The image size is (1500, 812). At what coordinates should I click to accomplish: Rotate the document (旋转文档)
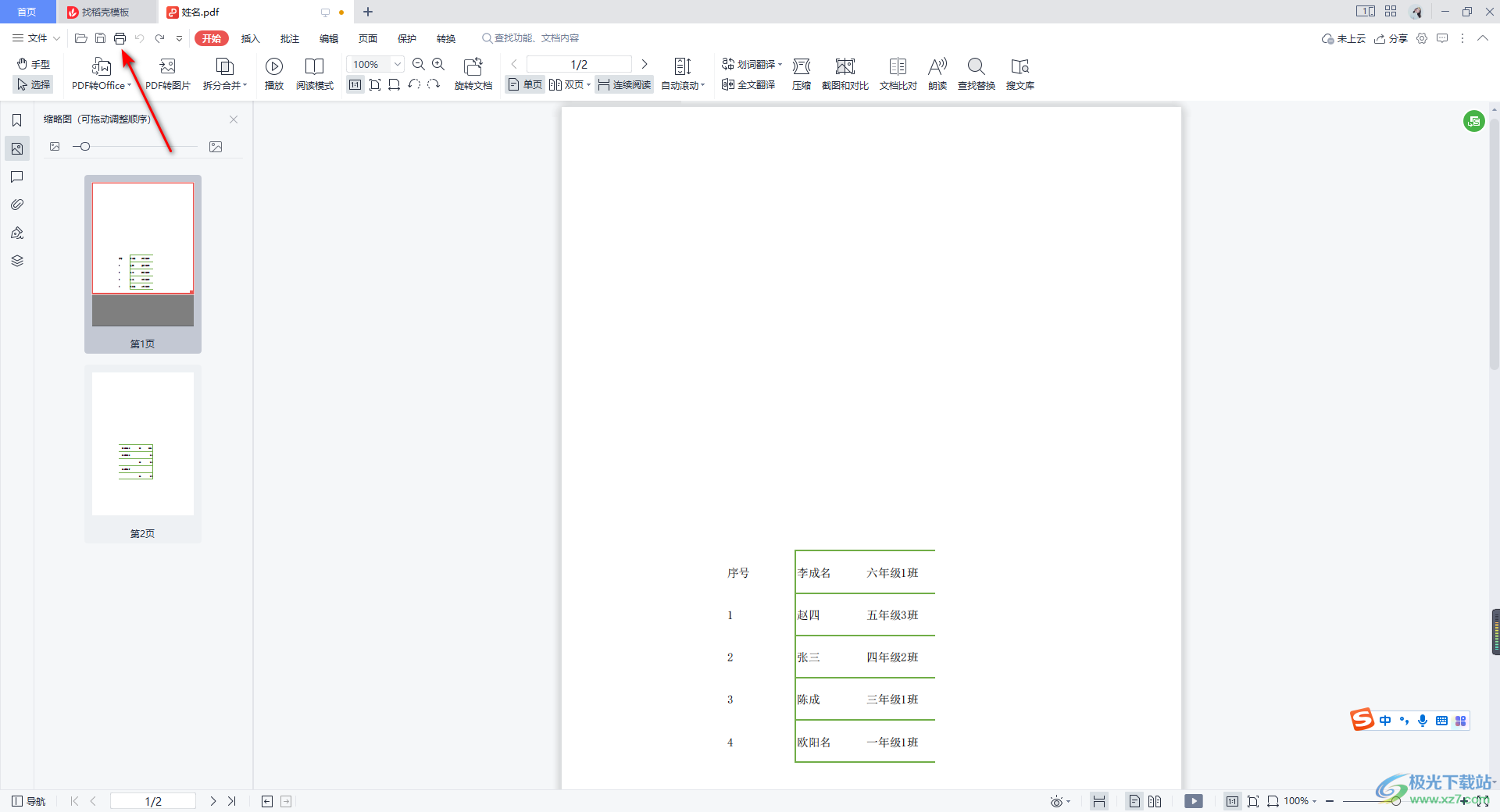pos(473,74)
